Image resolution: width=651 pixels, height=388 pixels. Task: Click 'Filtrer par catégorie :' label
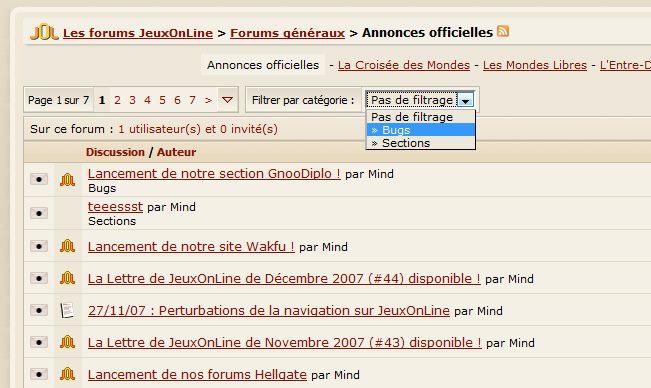coord(303,100)
